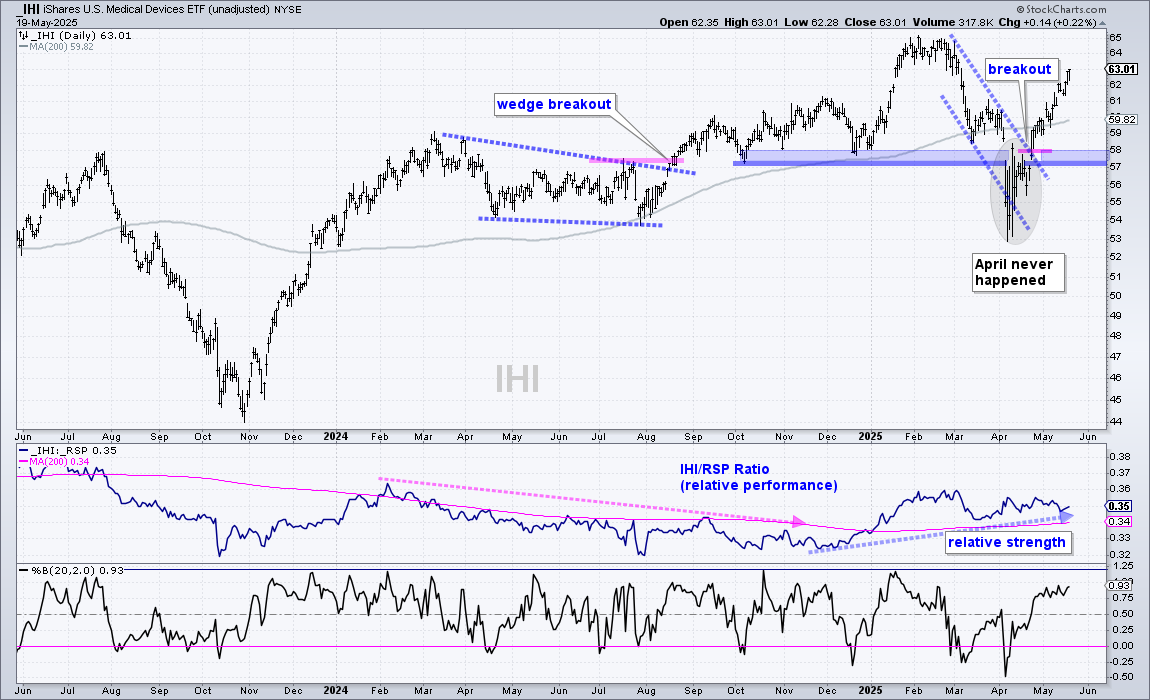Click the 'Chg +0.14 (+0.22%)' header value
The image size is (1150, 700).
(x=1048, y=22)
